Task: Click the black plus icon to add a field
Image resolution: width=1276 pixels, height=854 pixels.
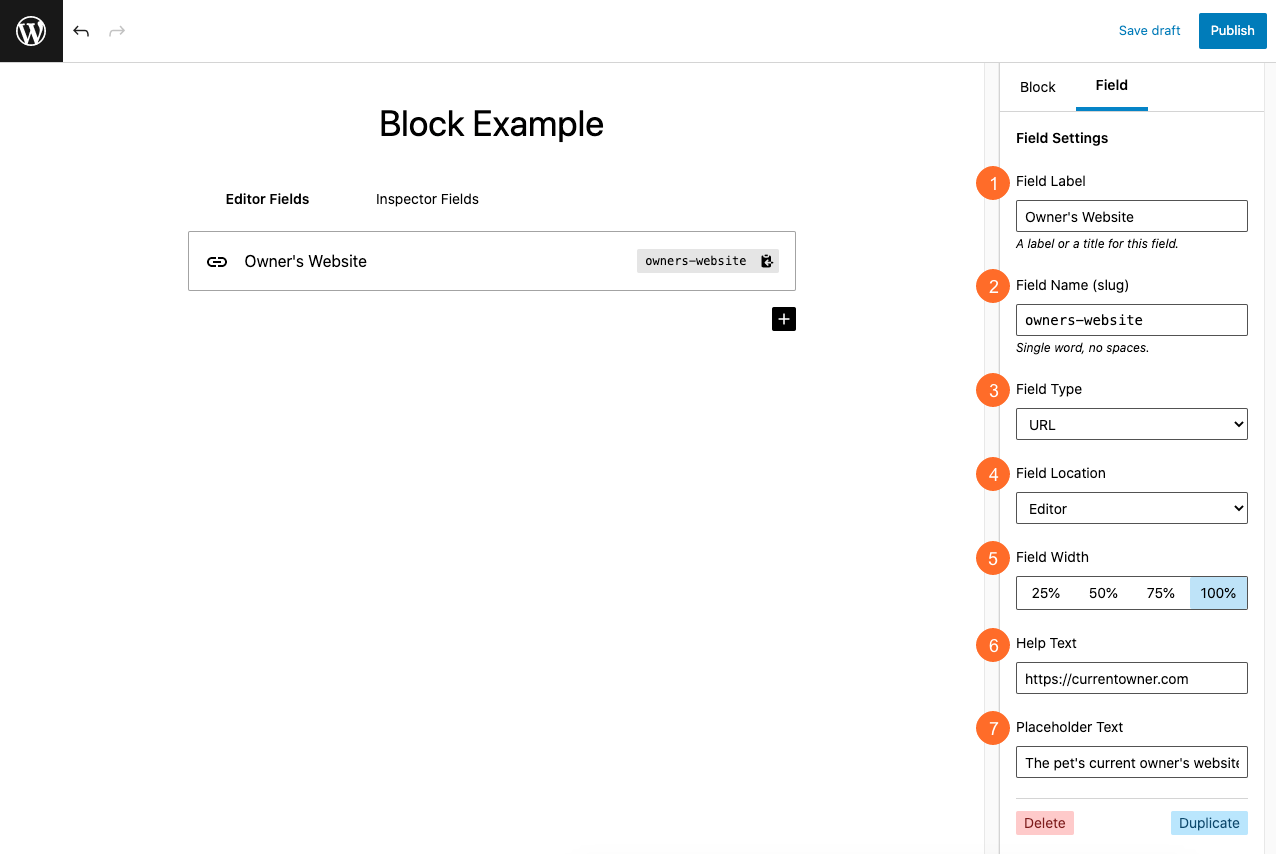Action: [x=784, y=319]
